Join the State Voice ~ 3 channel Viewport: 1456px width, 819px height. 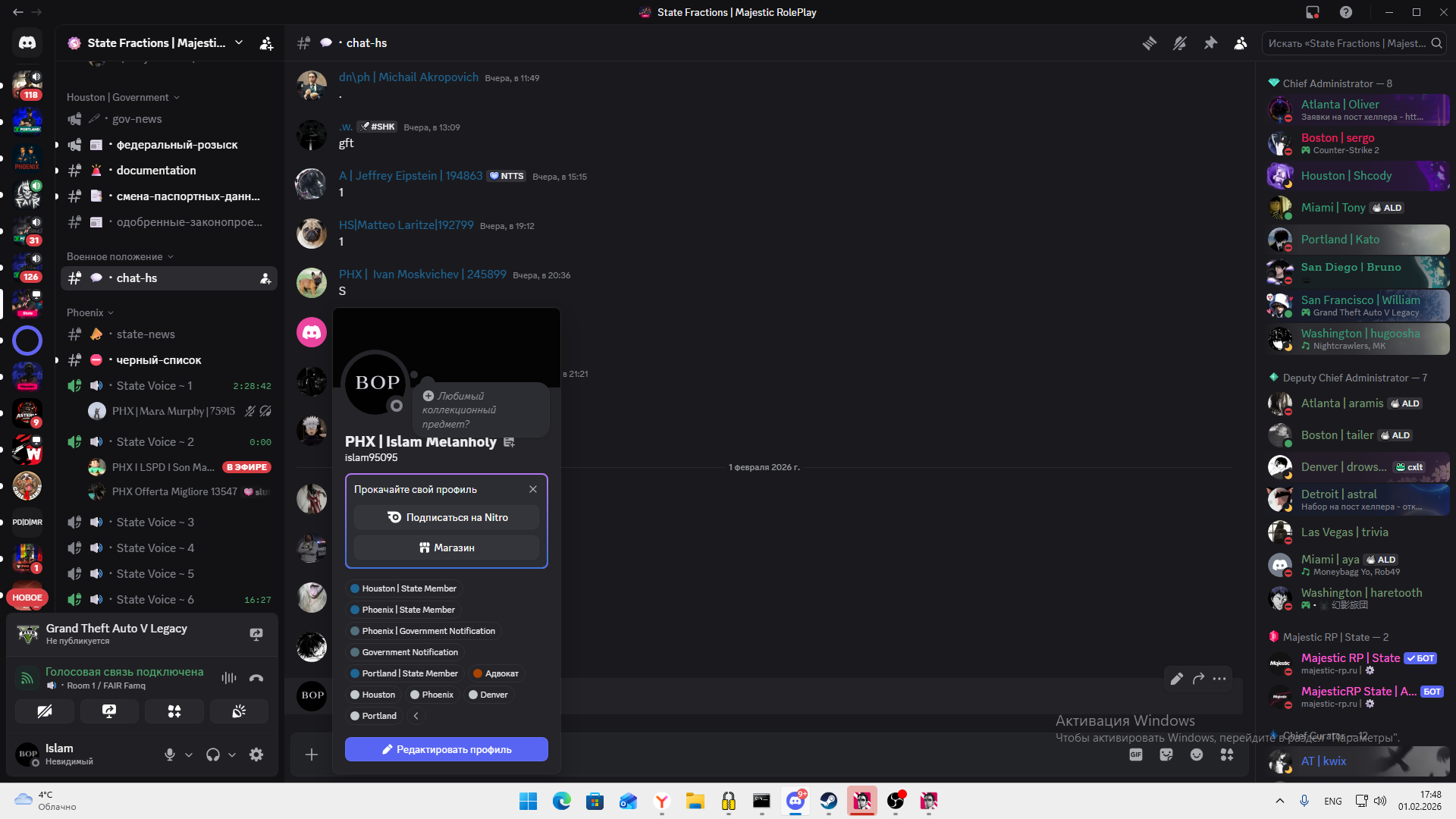(x=155, y=522)
